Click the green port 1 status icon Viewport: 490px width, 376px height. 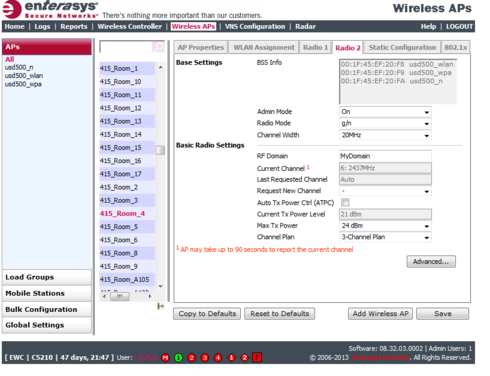pos(178,358)
